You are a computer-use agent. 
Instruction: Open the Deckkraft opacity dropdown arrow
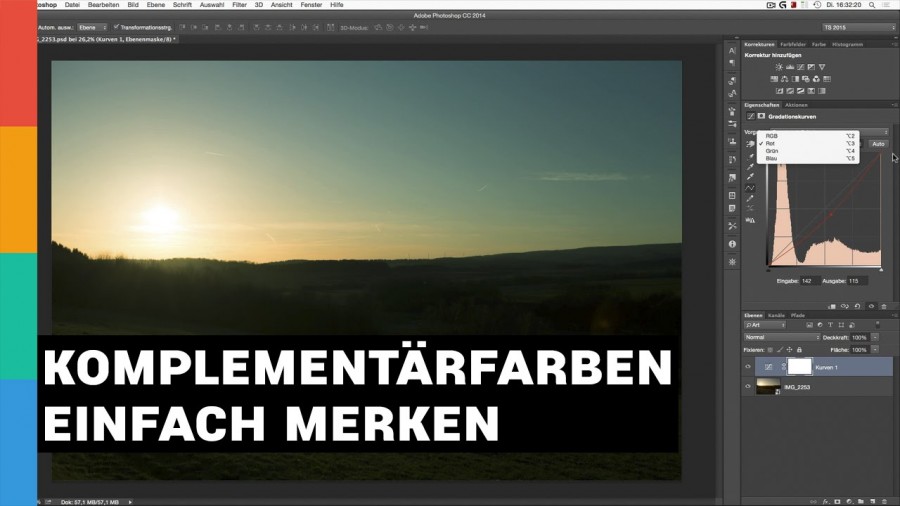(875, 337)
